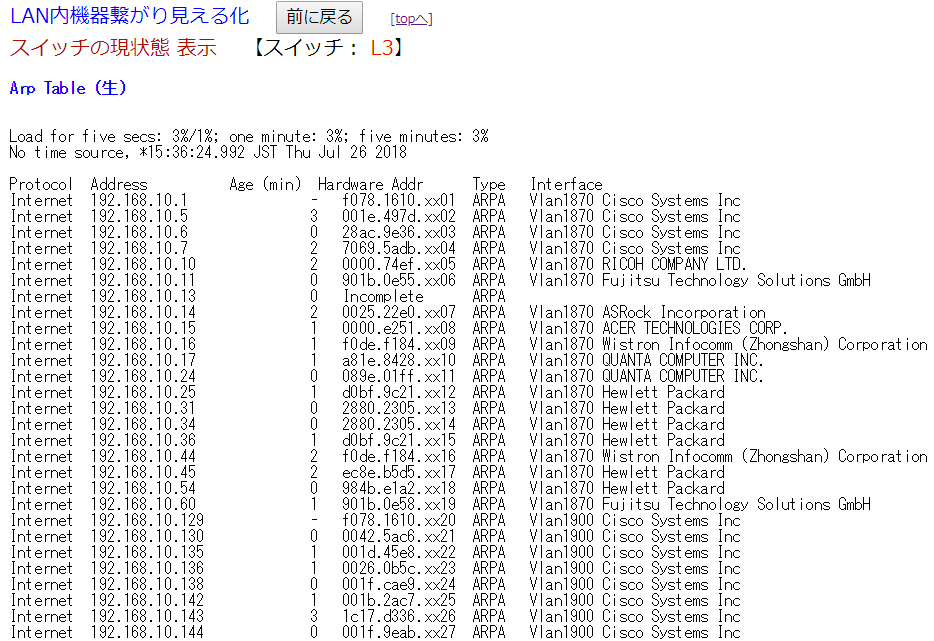Click the ASRock Incorporation vendor name
934x641 pixels.
[x=683, y=312]
